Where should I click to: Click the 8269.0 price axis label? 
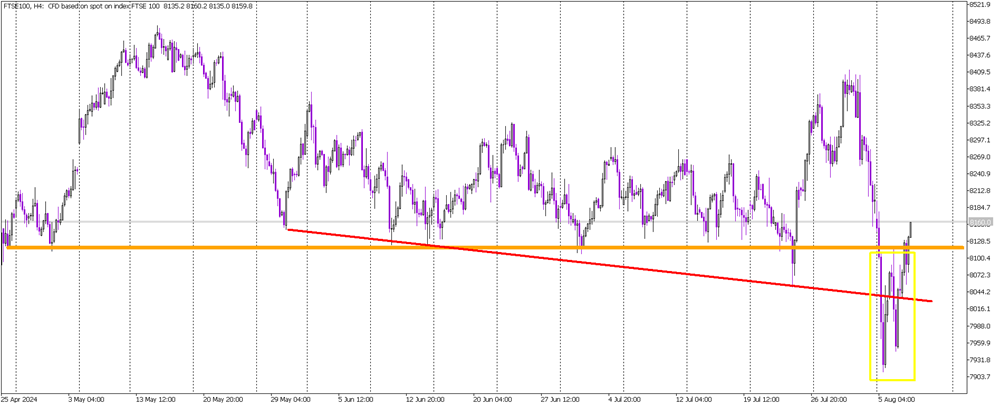[x=979, y=157]
